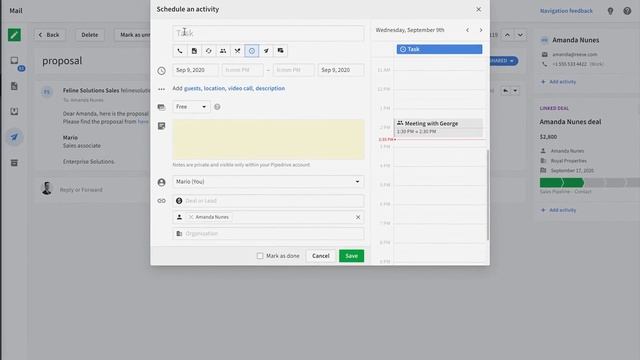Click the end time field
This screenshot has width=640, height=360.
pos(293,70)
